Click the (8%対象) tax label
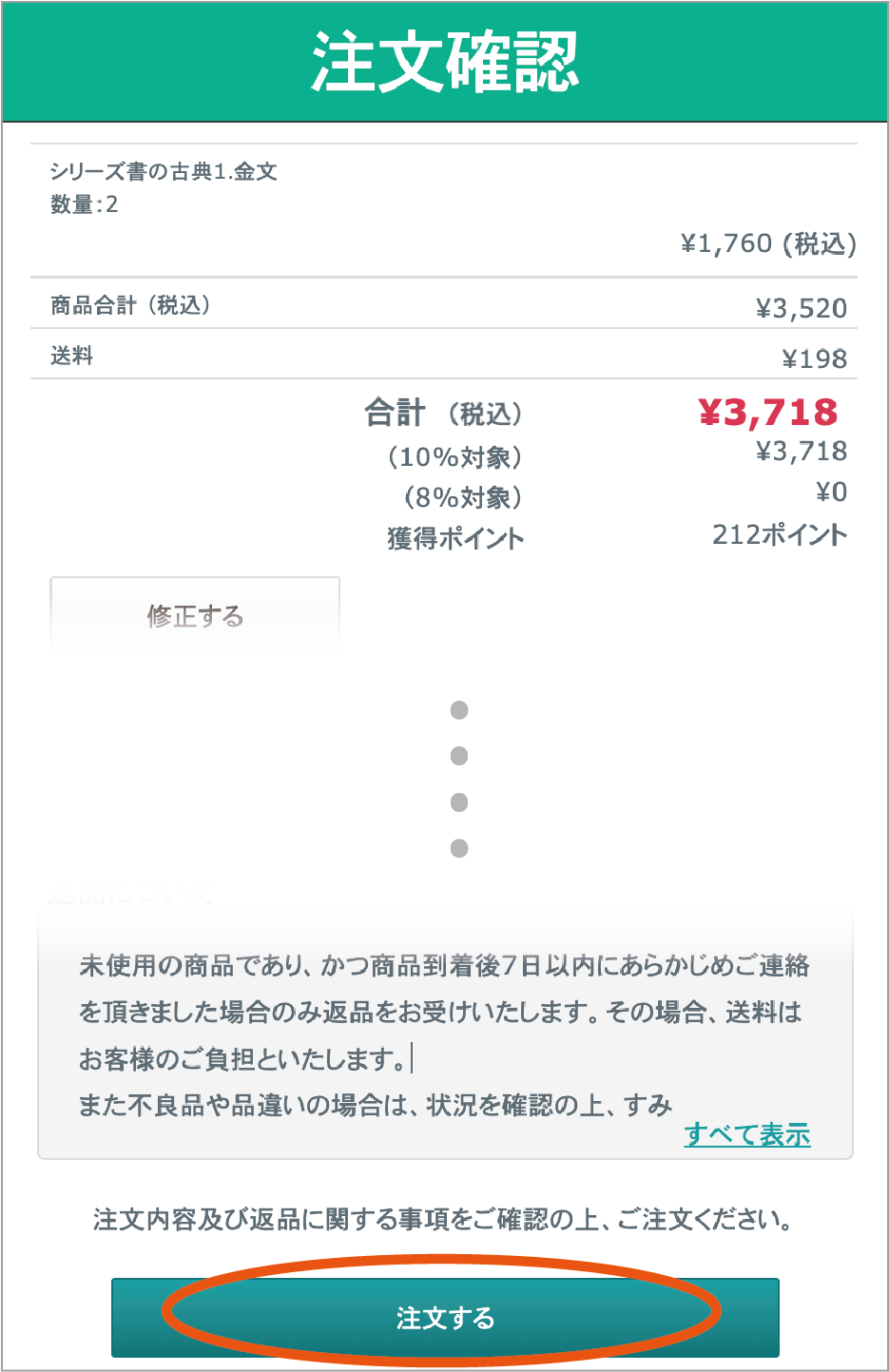 tap(462, 497)
